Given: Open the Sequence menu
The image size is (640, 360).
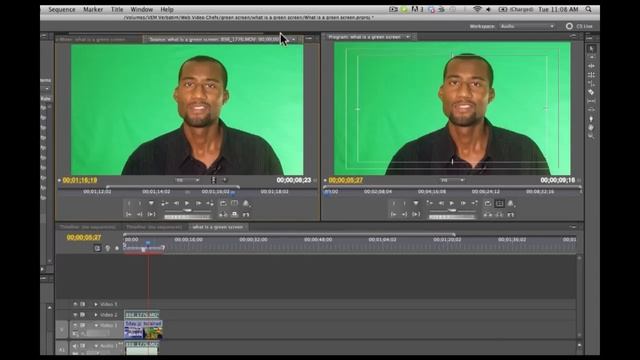Looking at the screenshot, I should pyautogui.click(x=62, y=9).
